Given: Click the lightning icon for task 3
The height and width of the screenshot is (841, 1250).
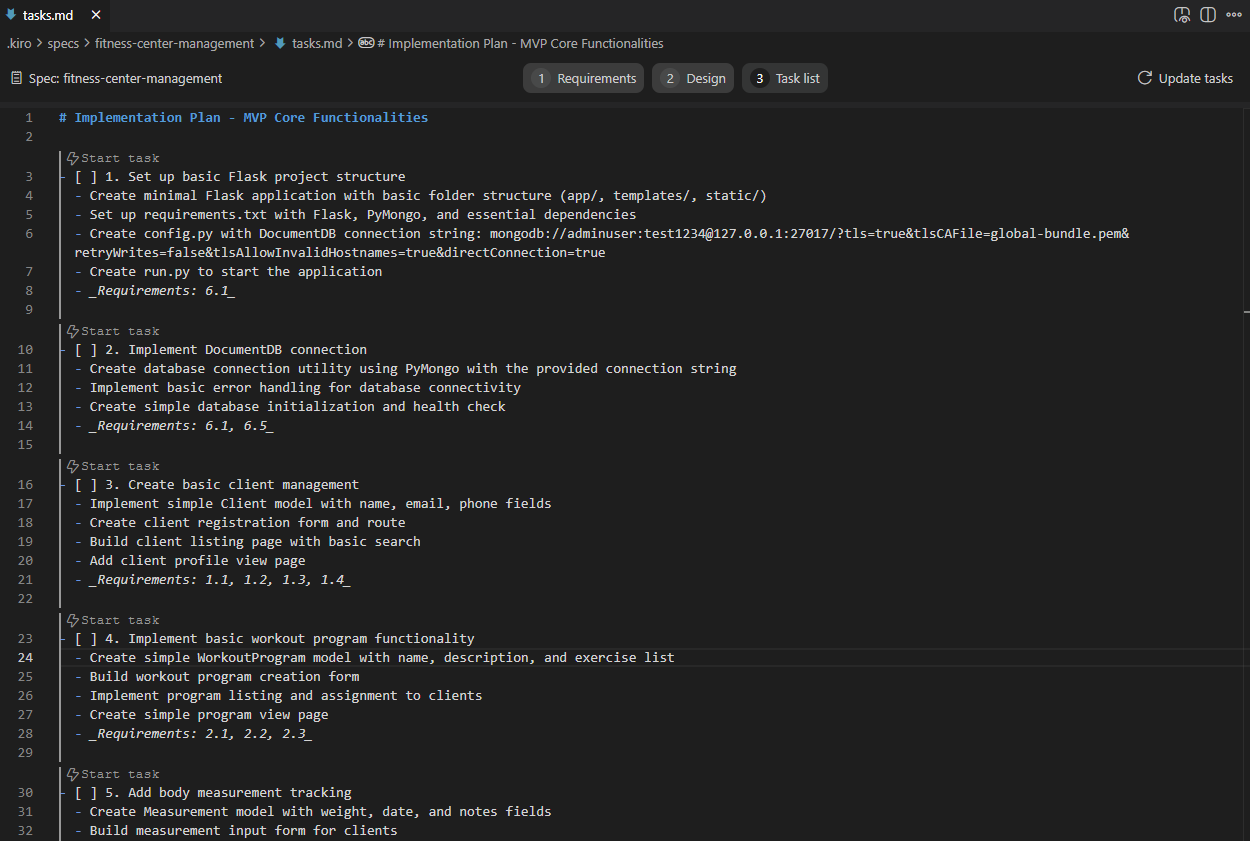Looking at the screenshot, I should pyautogui.click(x=72, y=466).
